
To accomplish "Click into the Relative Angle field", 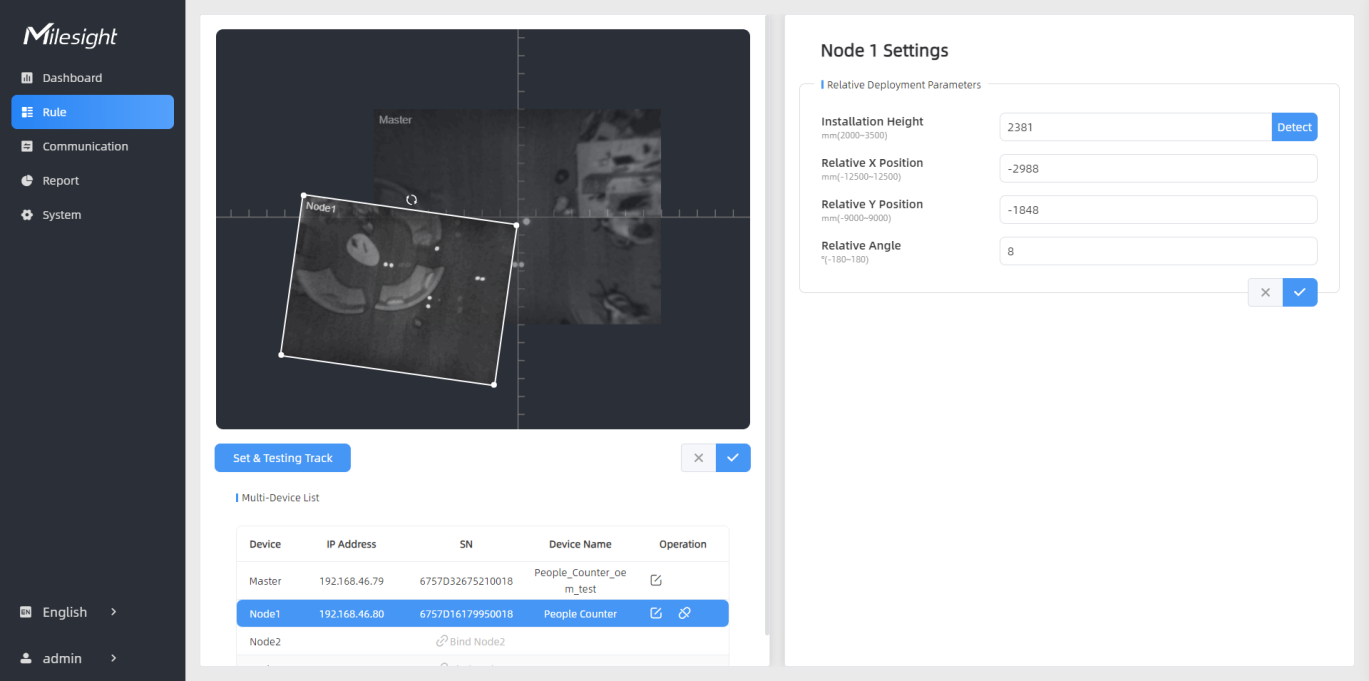I will coord(1157,251).
